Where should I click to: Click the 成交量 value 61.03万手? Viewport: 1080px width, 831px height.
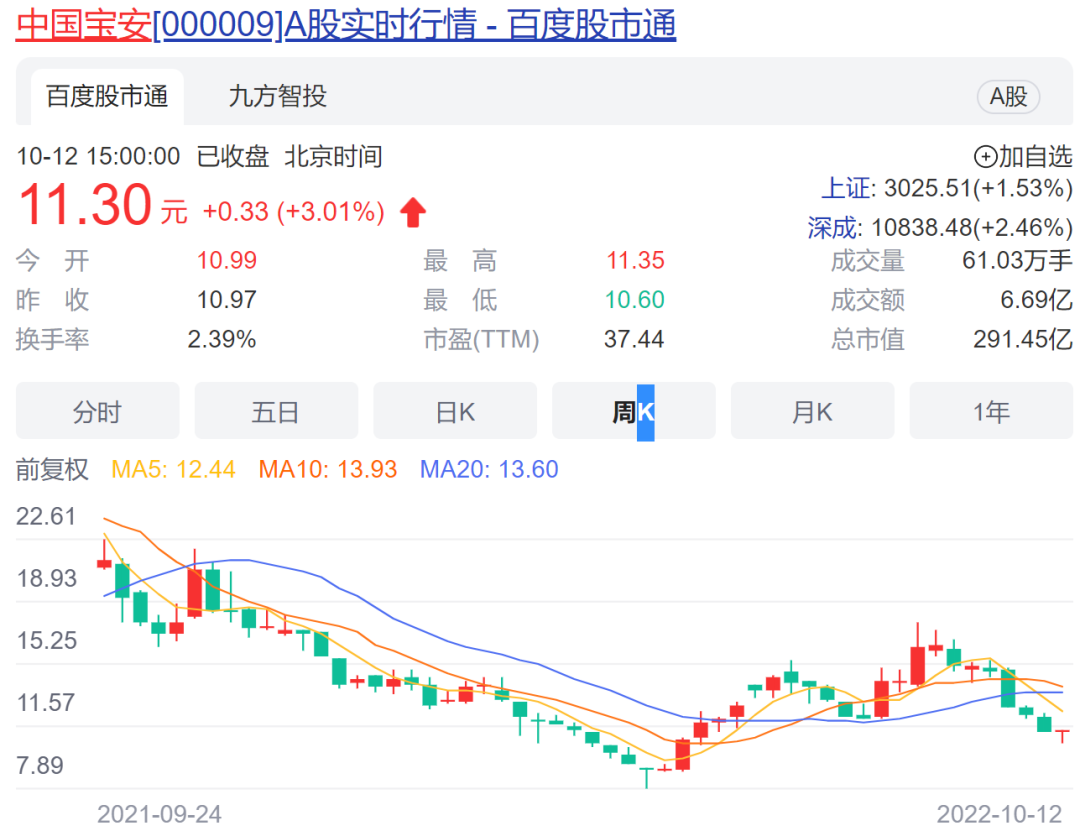pyautogui.click(x=1017, y=260)
